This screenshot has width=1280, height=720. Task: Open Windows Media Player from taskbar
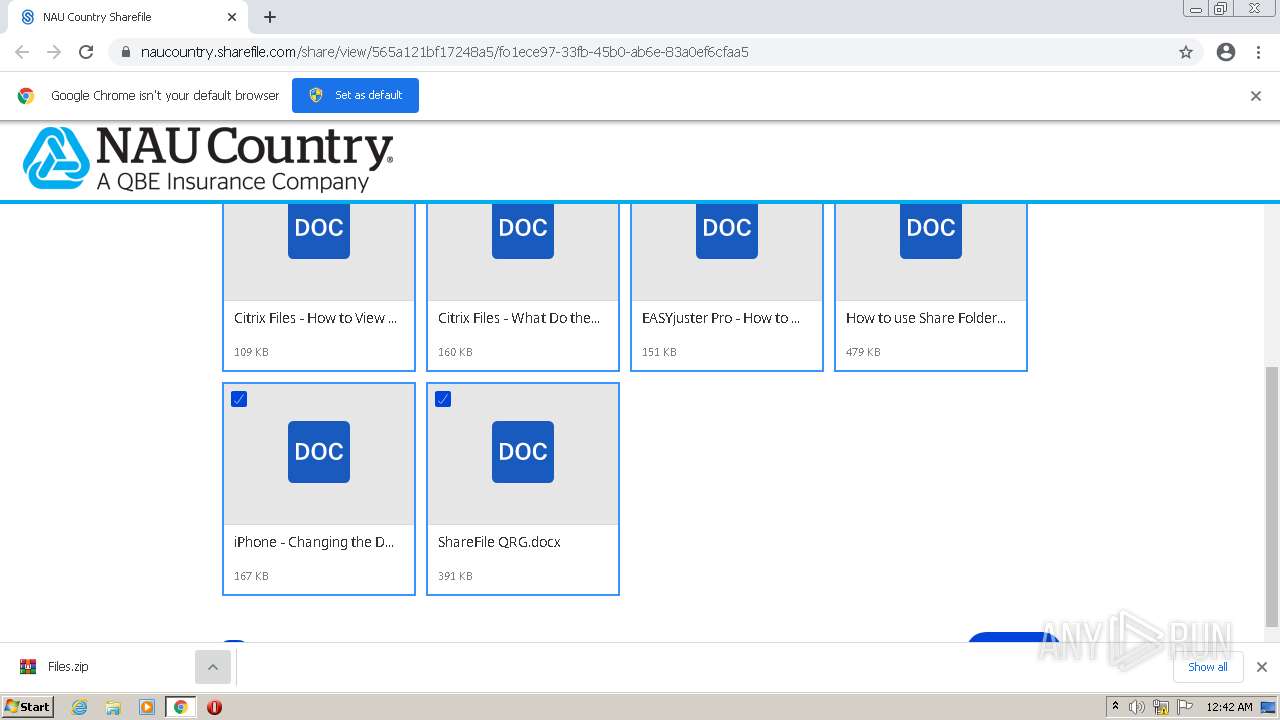147,707
